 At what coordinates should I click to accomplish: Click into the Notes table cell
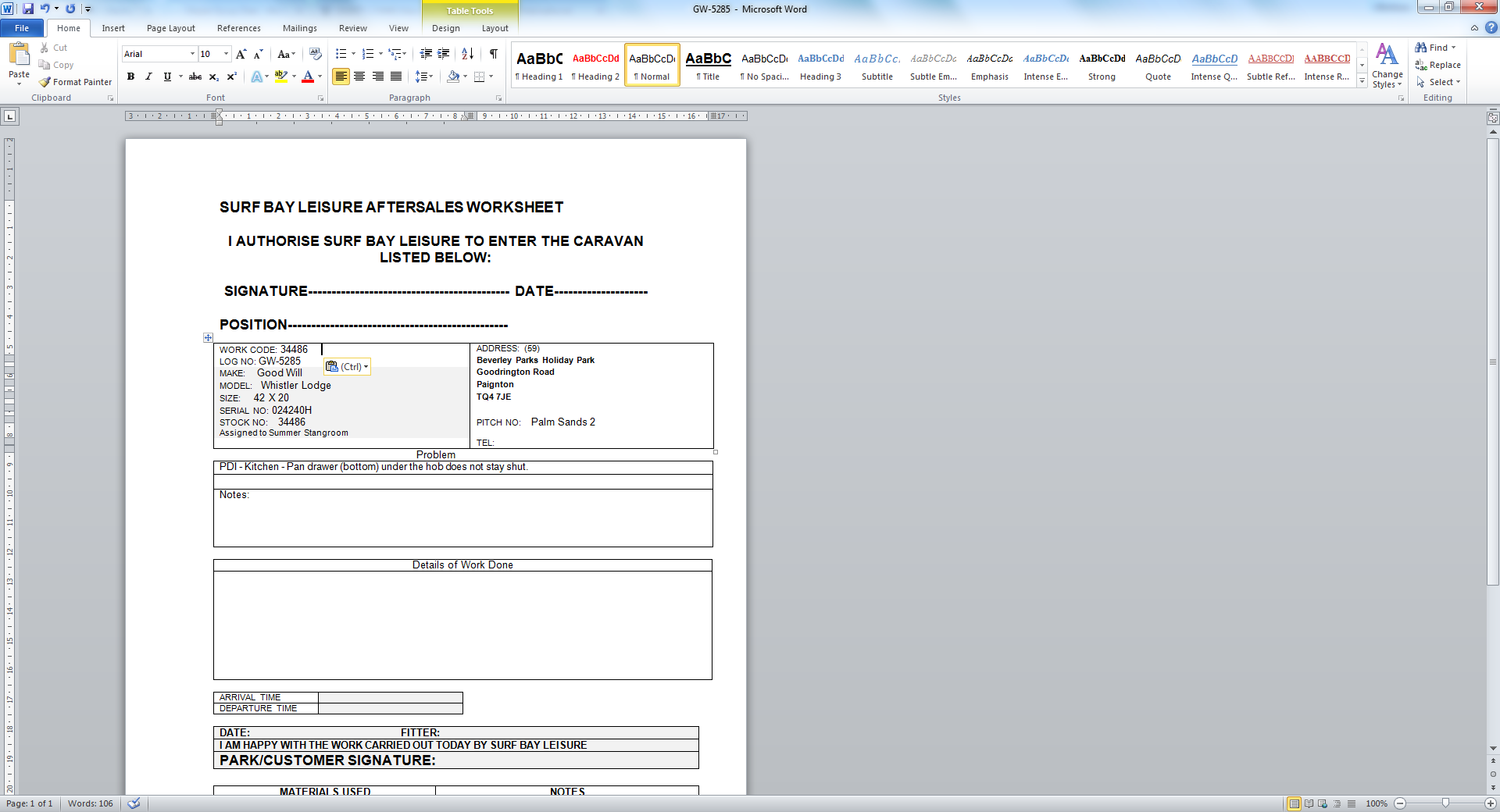pyautogui.click(x=463, y=518)
